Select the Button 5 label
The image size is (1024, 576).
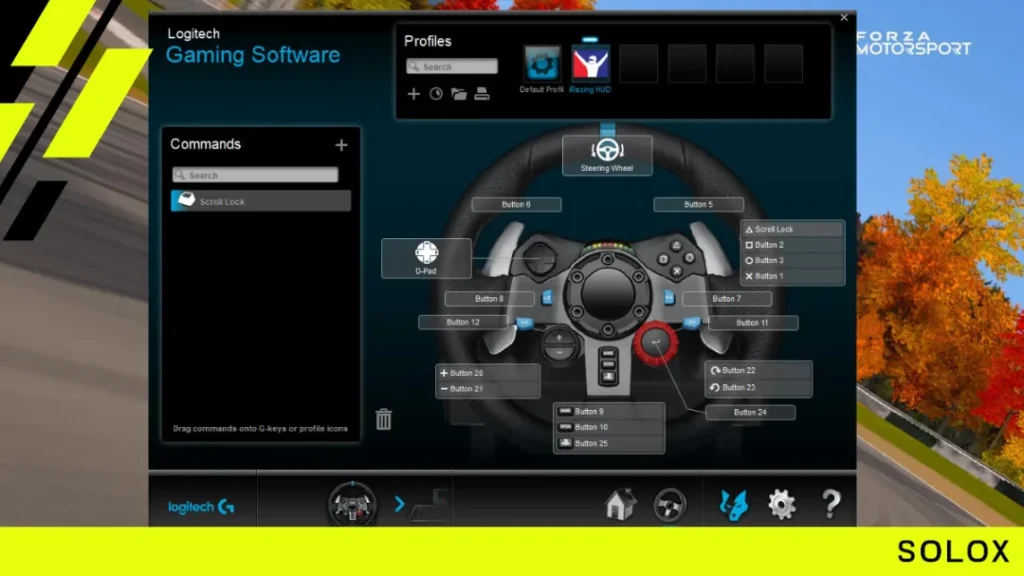(698, 204)
